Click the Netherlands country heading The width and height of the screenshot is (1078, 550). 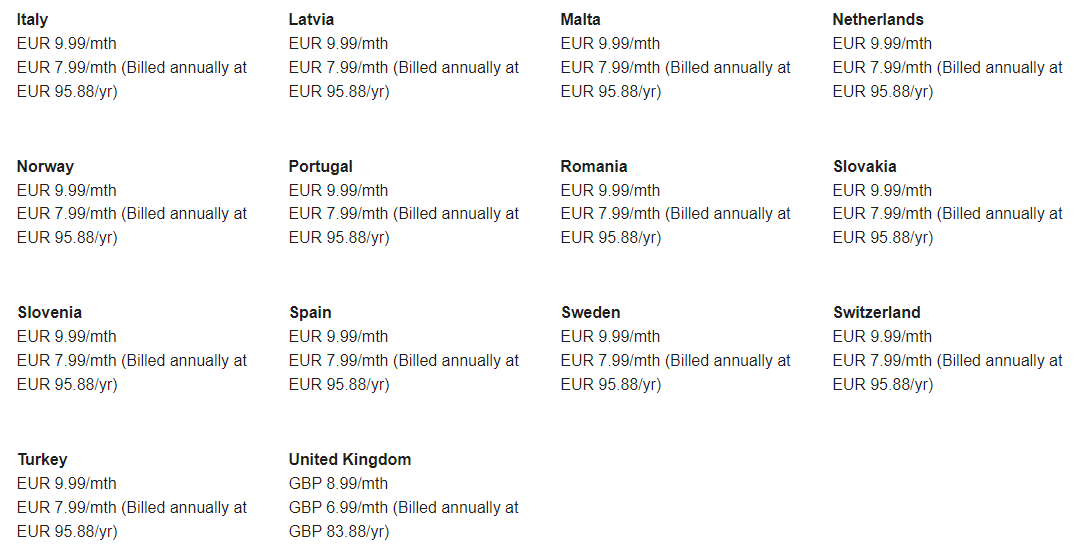[877, 20]
